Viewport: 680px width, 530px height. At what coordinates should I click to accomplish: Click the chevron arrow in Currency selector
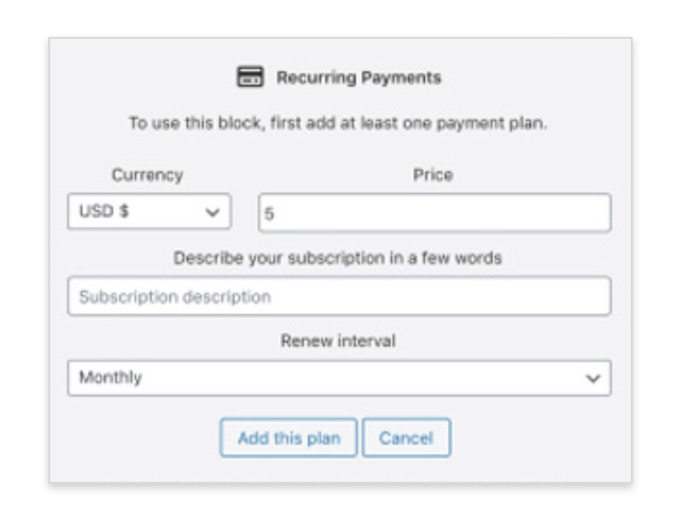(212, 213)
